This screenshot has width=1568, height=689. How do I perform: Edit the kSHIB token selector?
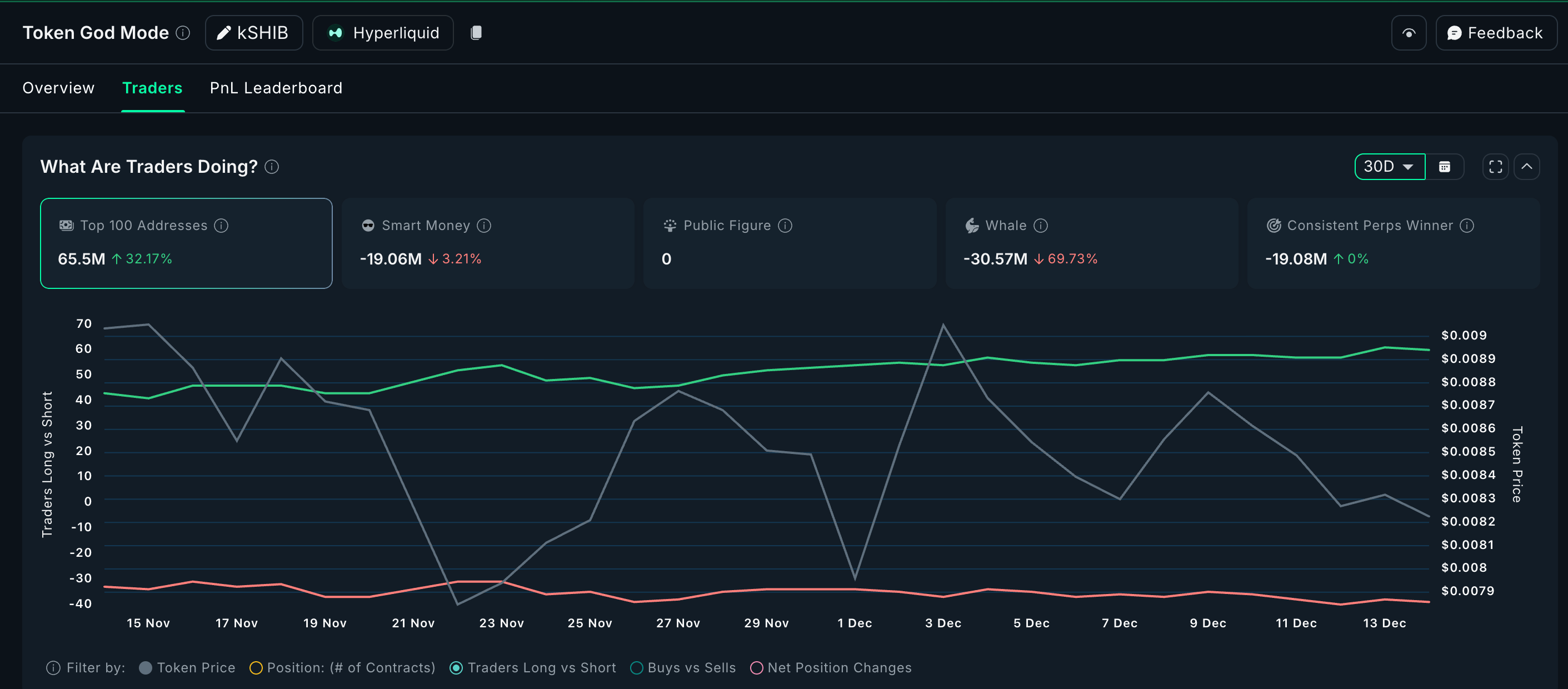[253, 33]
